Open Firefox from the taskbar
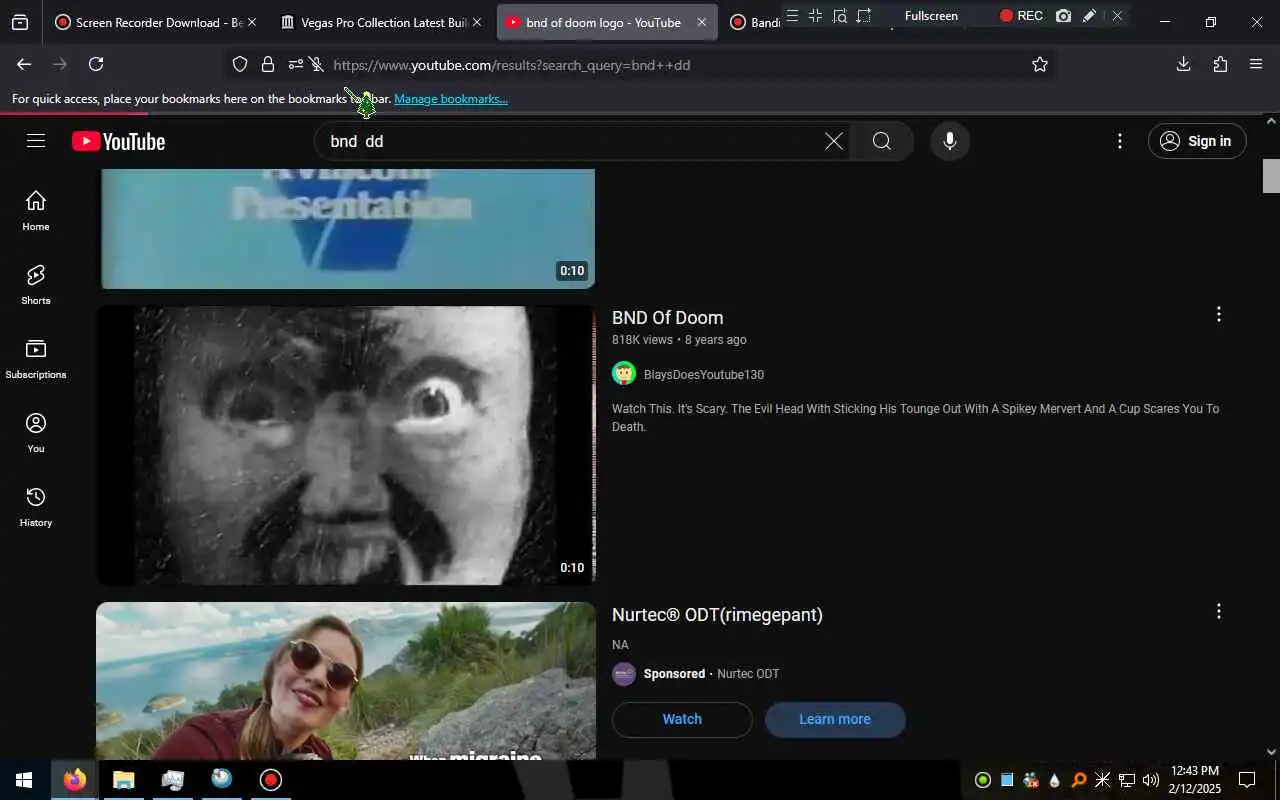This screenshot has width=1280, height=800. (x=75, y=780)
